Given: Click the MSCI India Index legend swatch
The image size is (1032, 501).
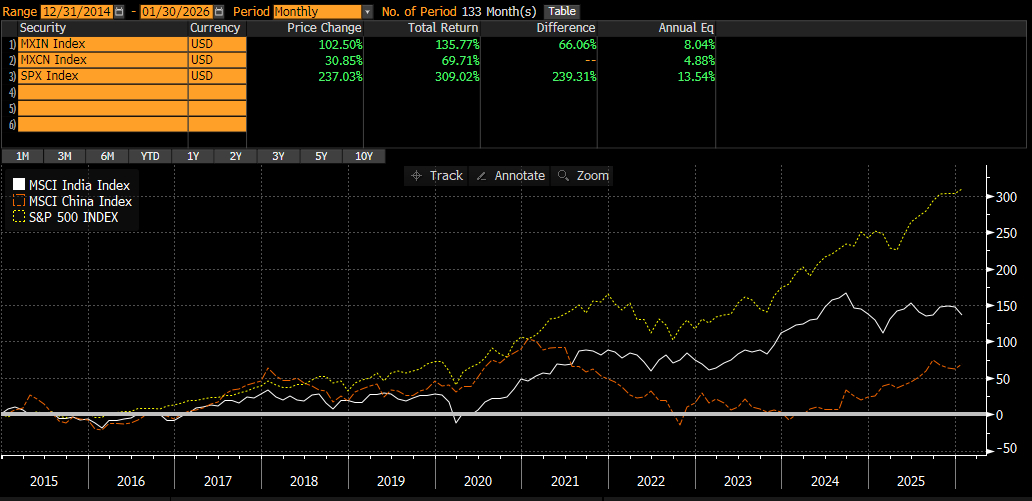Looking at the screenshot, I should point(19,185).
